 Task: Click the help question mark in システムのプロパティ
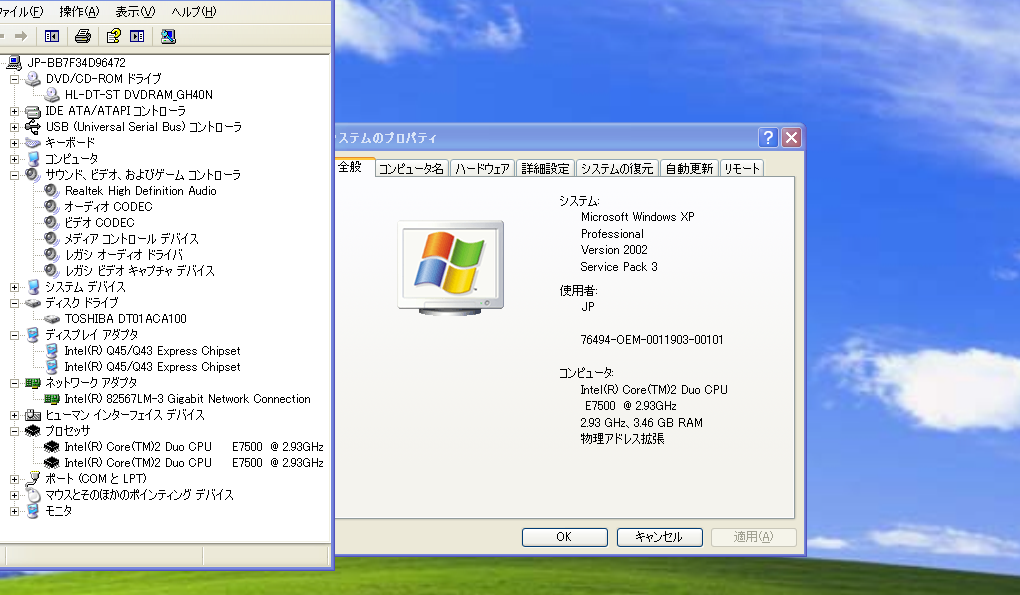(x=768, y=138)
